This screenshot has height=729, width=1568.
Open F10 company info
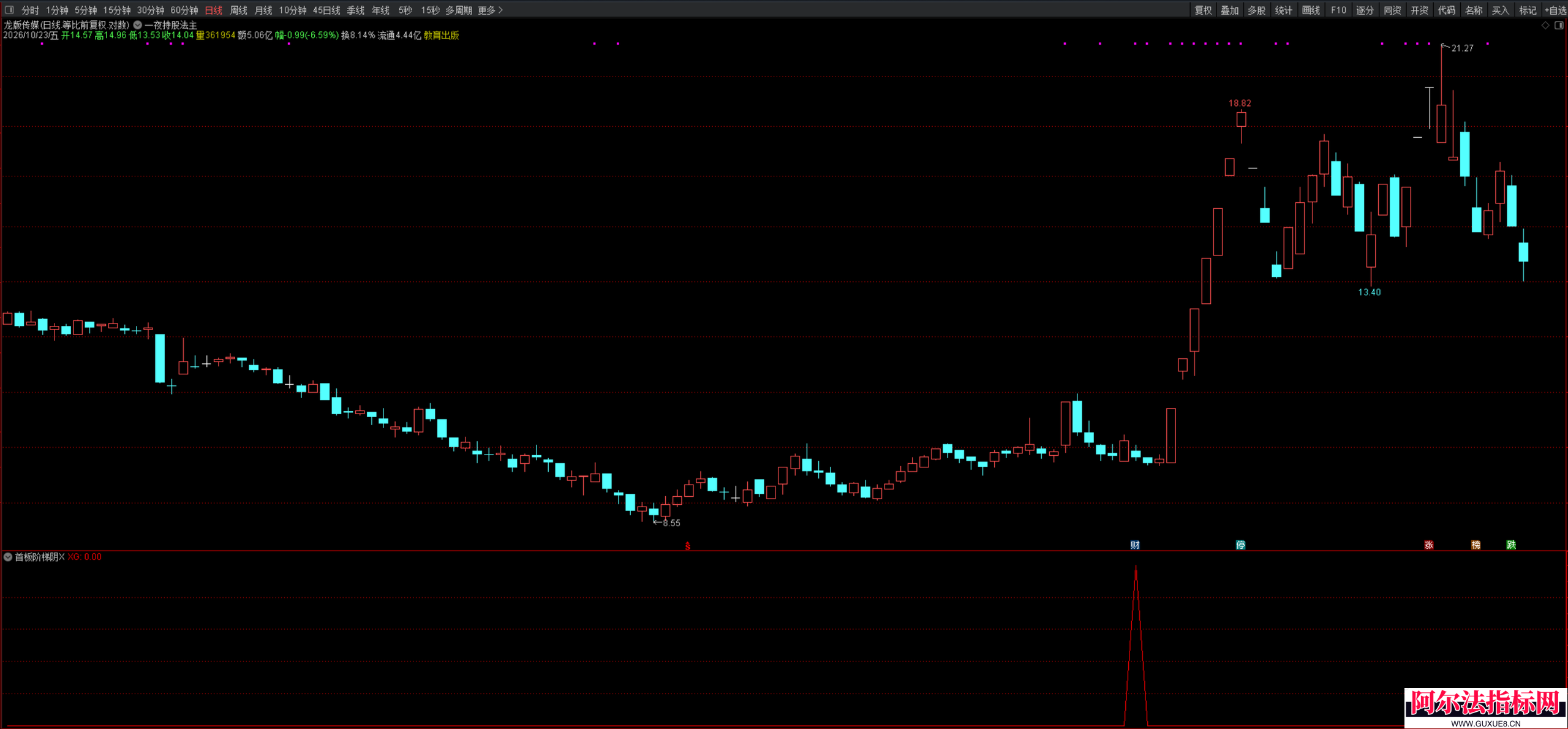coord(1338,10)
